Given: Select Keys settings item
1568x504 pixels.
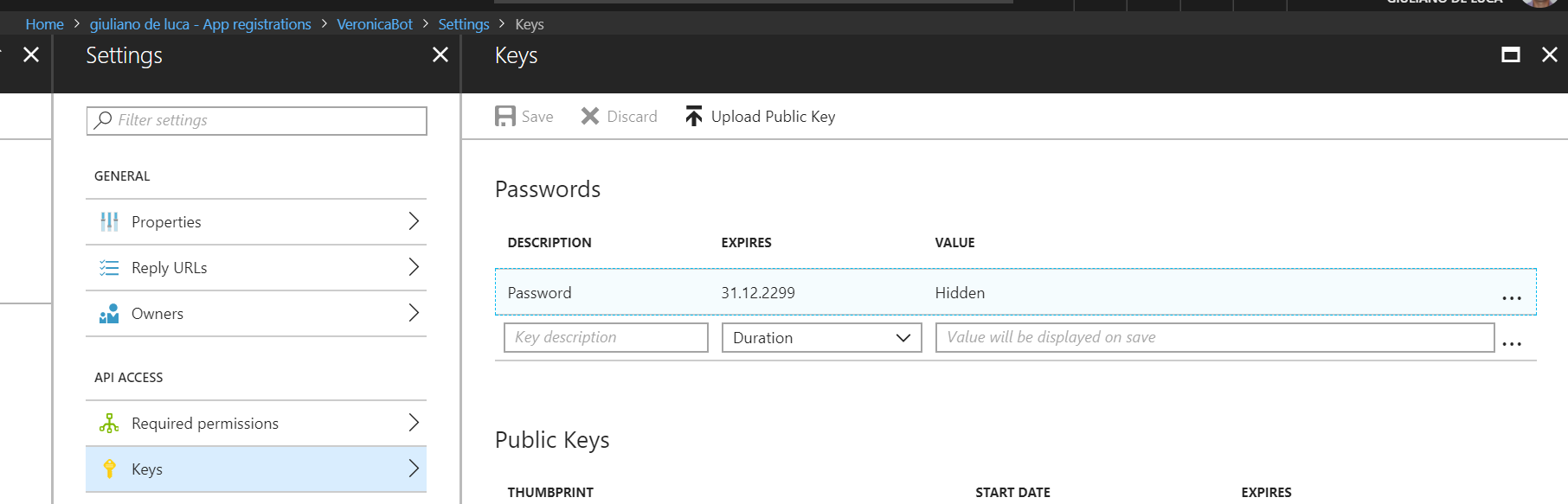Looking at the screenshot, I should [x=256, y=469].
